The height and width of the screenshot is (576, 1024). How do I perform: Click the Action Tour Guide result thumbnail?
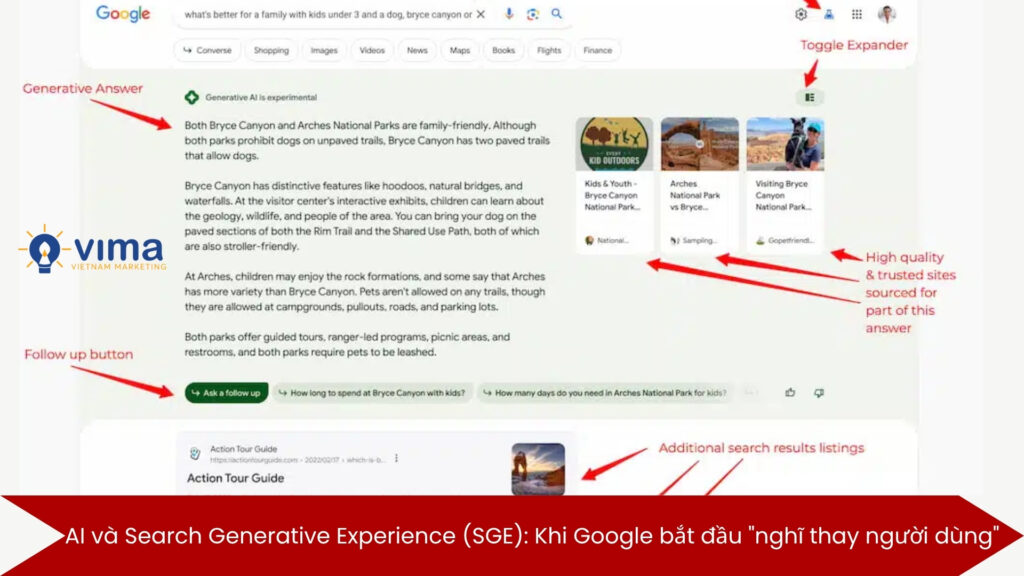coord(538,469)
